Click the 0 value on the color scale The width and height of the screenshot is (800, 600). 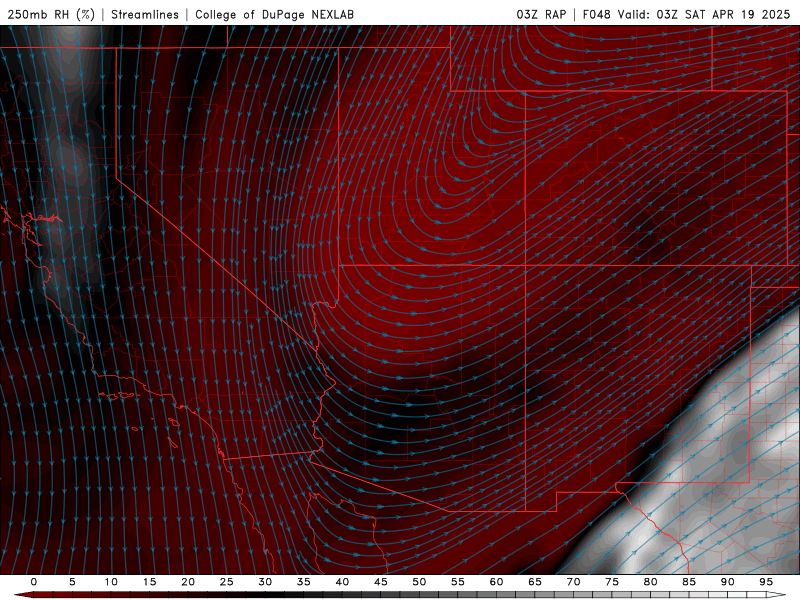click(34, 582)
